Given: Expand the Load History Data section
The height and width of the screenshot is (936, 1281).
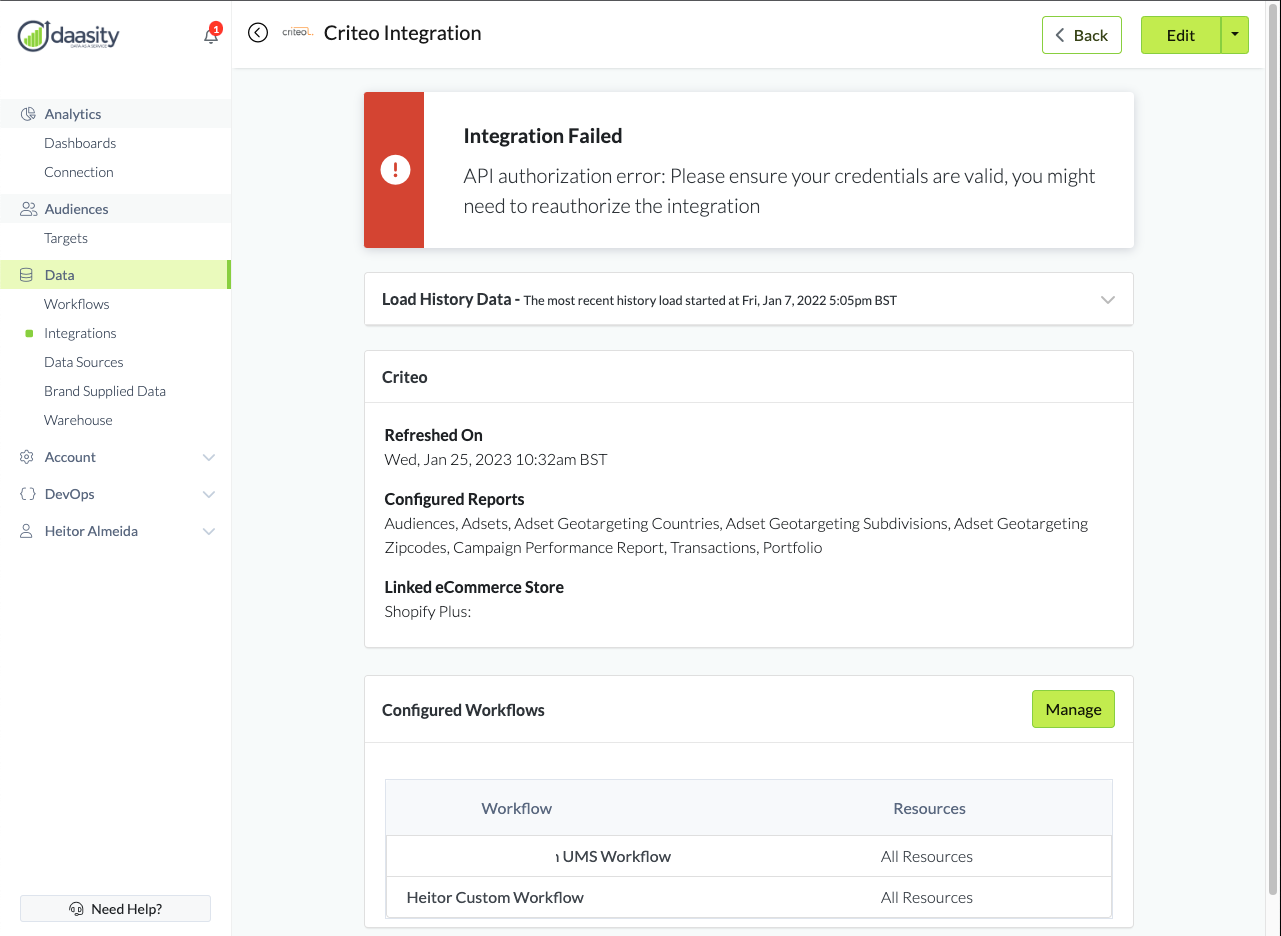Looking at the screenshot, I should [x=1107, y=300].
